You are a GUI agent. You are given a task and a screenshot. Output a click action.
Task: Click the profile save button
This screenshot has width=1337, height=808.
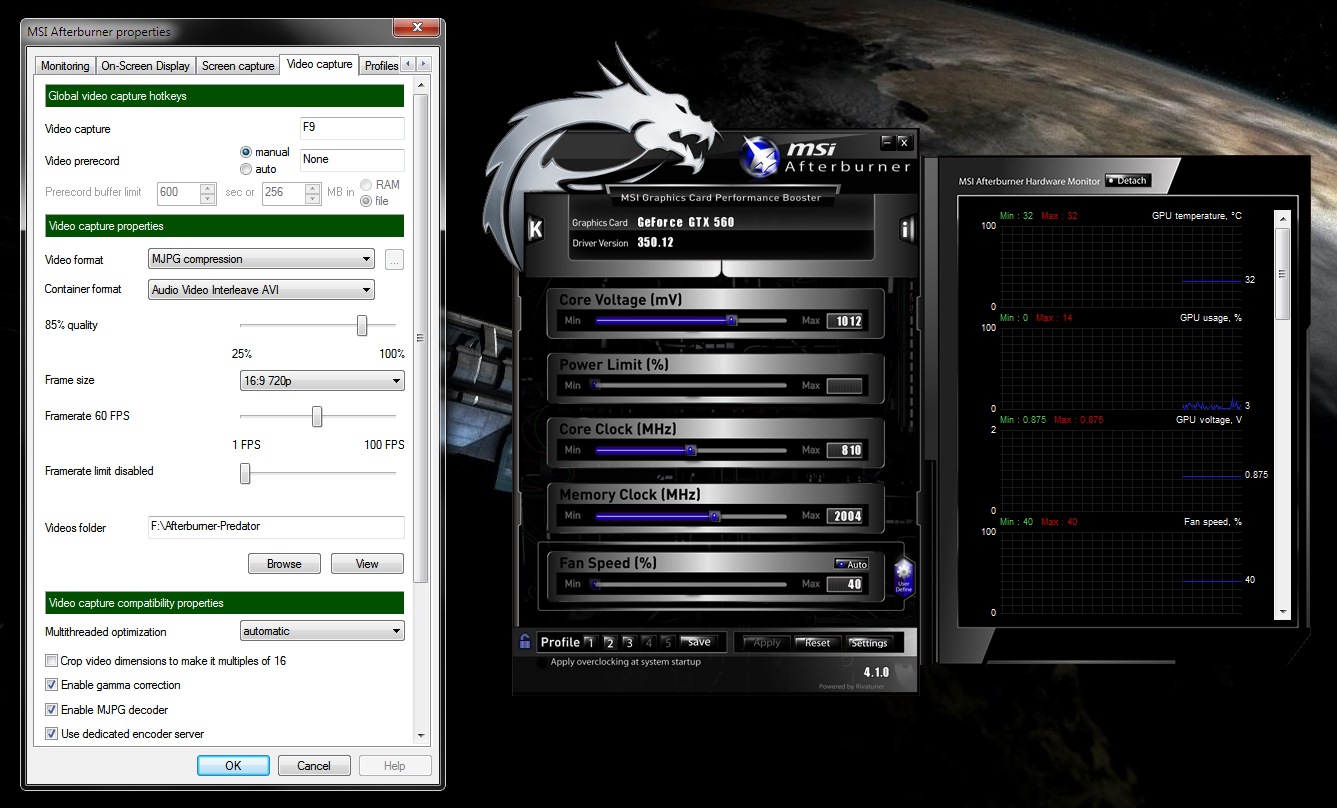[699, 643]
